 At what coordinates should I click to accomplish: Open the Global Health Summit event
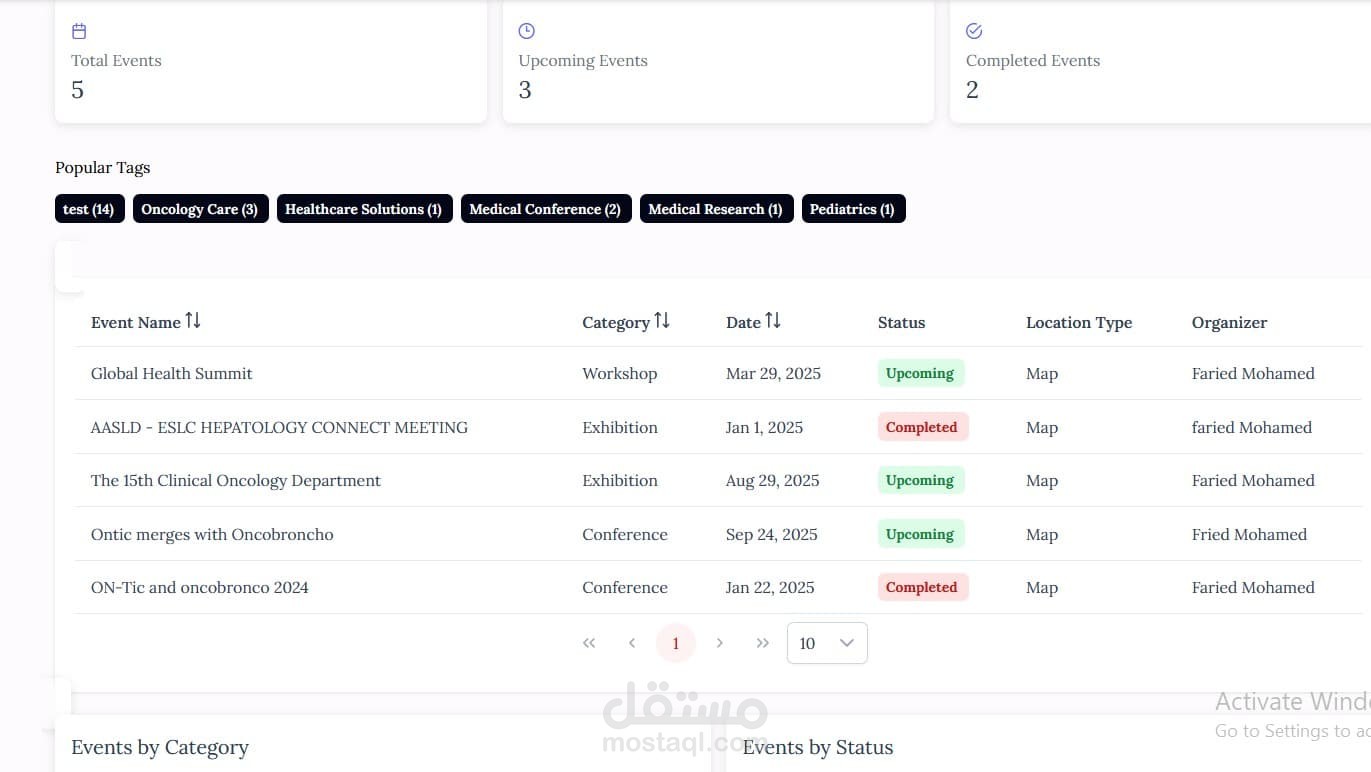[x=172, y=374]
